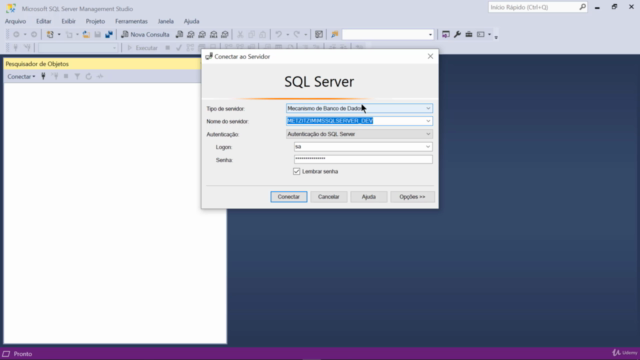Click the activity monitor icon after redo

(x=319, y=35)
